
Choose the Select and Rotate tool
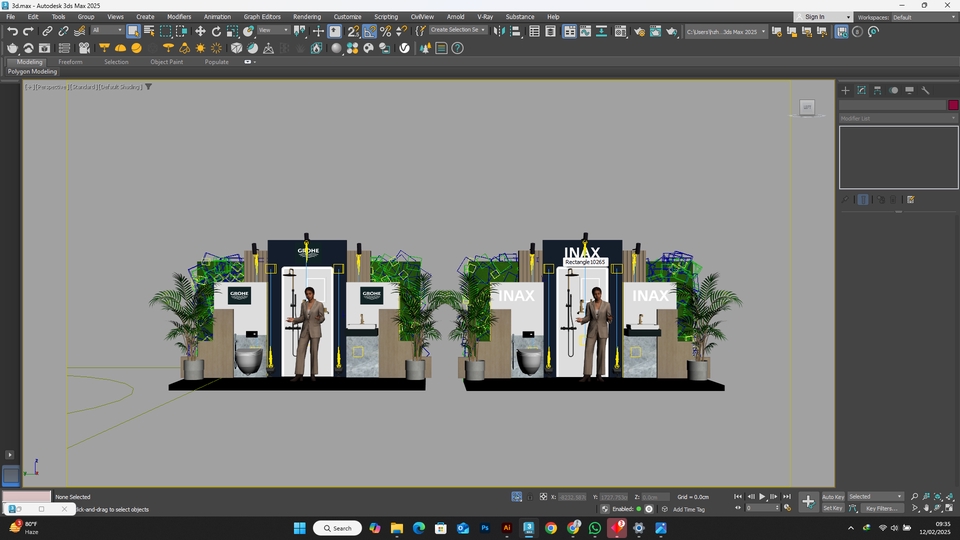click(216, 31)
